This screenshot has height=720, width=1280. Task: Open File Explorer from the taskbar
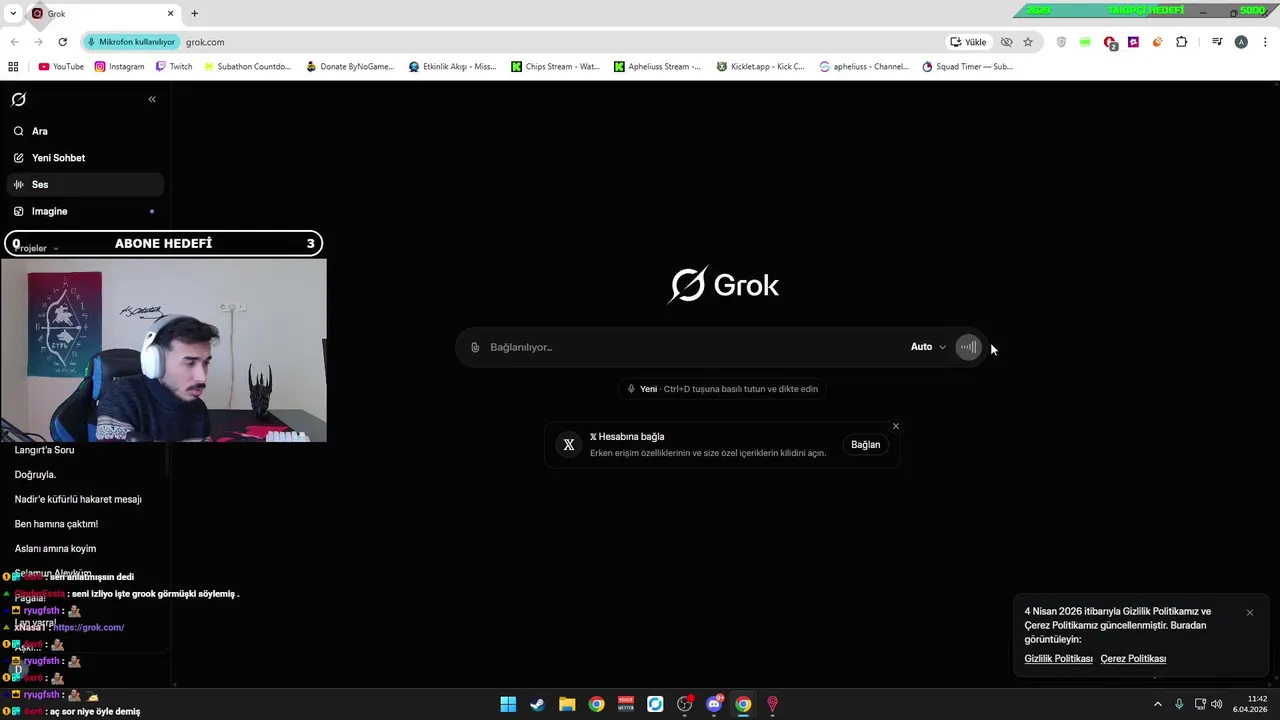click(x=567, y=704)
